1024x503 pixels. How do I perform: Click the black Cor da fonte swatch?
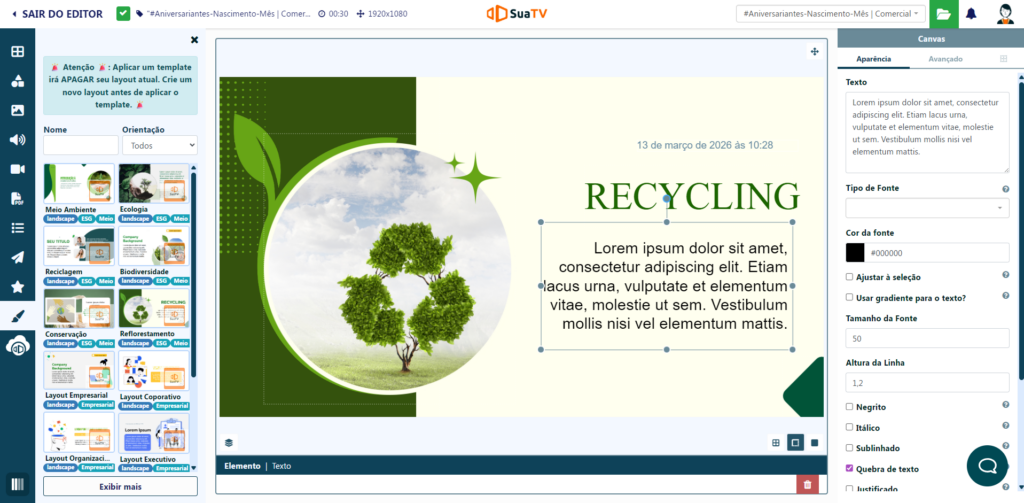click(855, 253)
